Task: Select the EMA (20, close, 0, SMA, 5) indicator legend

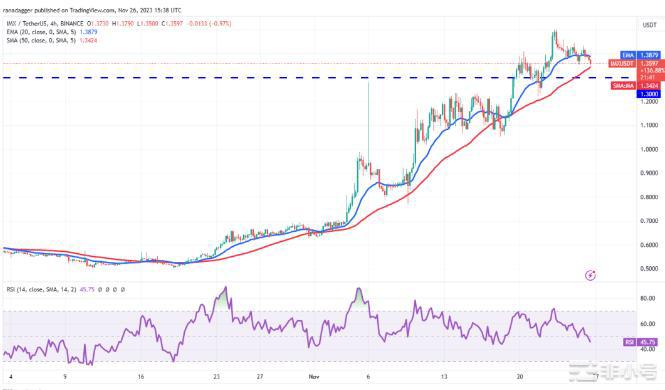Action: pyautogui.click(x=40, y=32)
